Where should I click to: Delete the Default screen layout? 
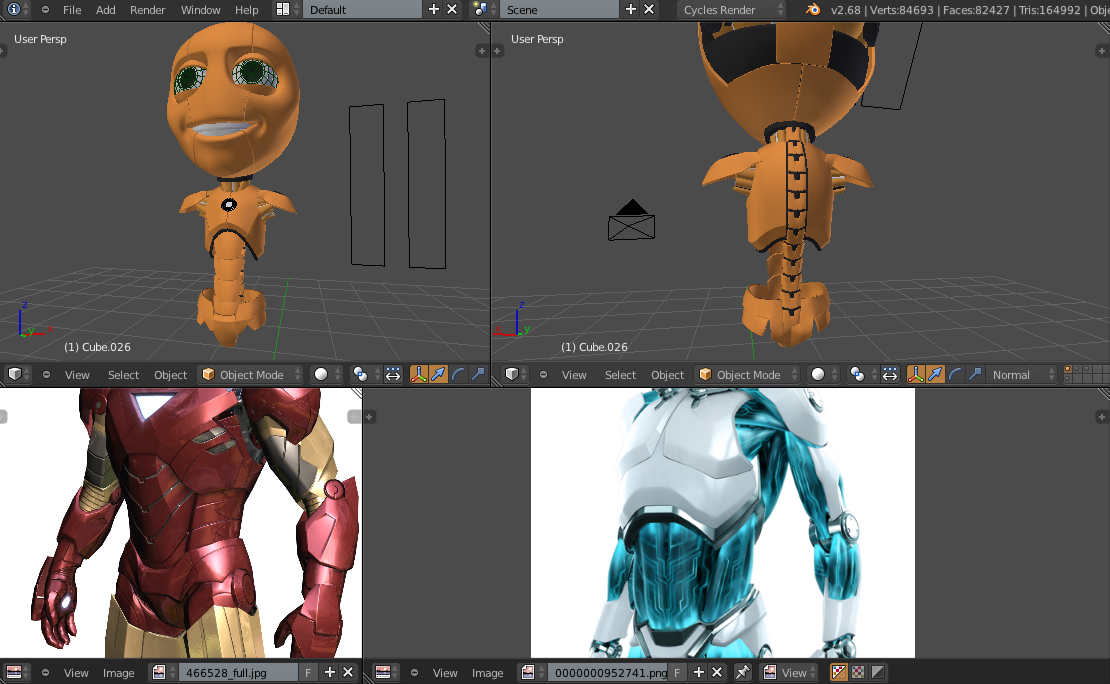(452, 9)
